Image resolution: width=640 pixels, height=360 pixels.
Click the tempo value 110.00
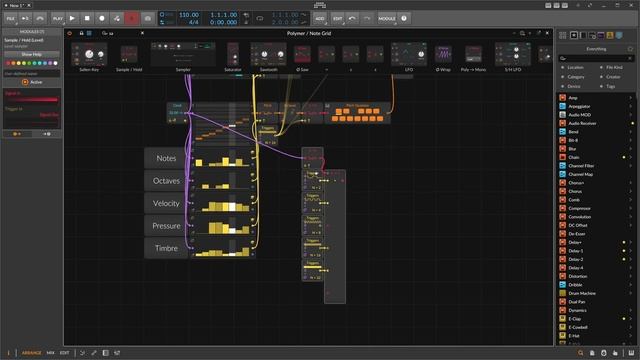pyautogui.click(x=189, y=15)
